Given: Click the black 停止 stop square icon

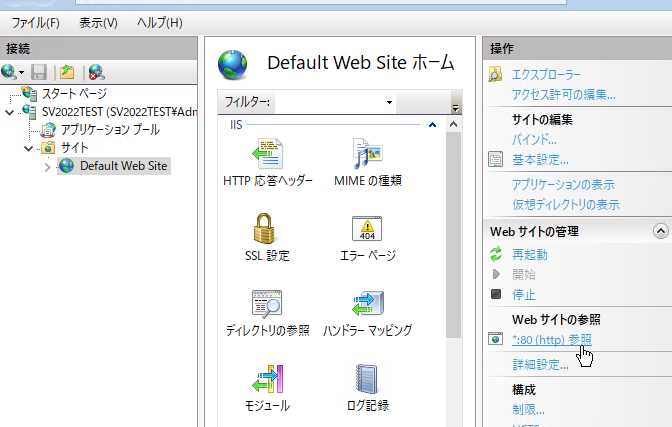Looking at the screenshot, I should coord(496,294).
